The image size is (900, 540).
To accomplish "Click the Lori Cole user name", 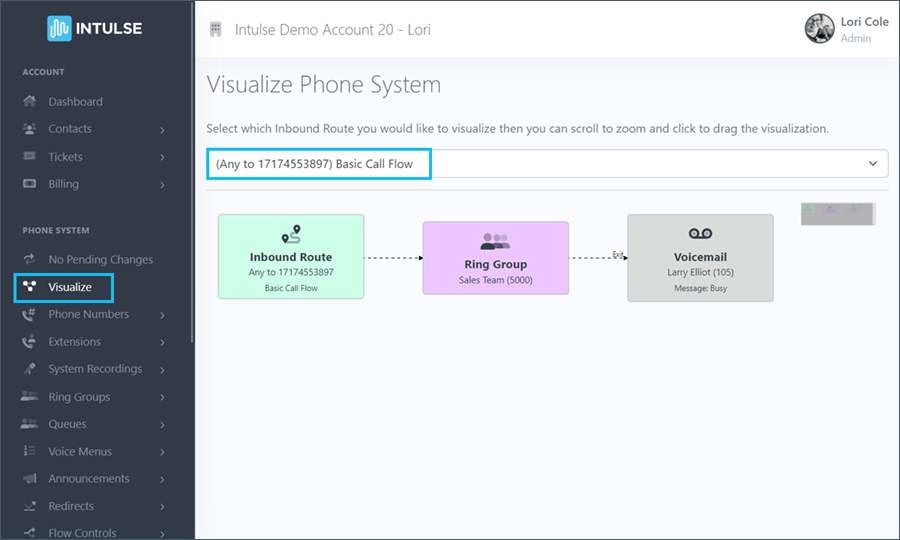I will pyautogui.click(x=864, y=22).
